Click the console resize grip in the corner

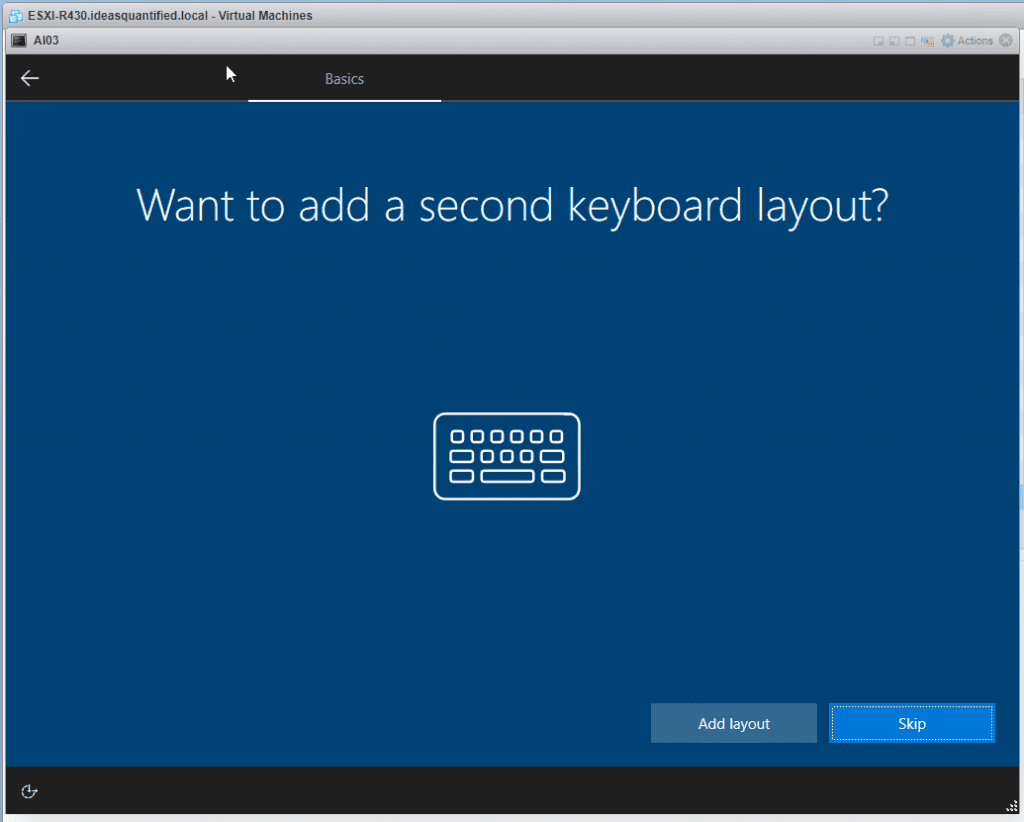coord(1011,806)
